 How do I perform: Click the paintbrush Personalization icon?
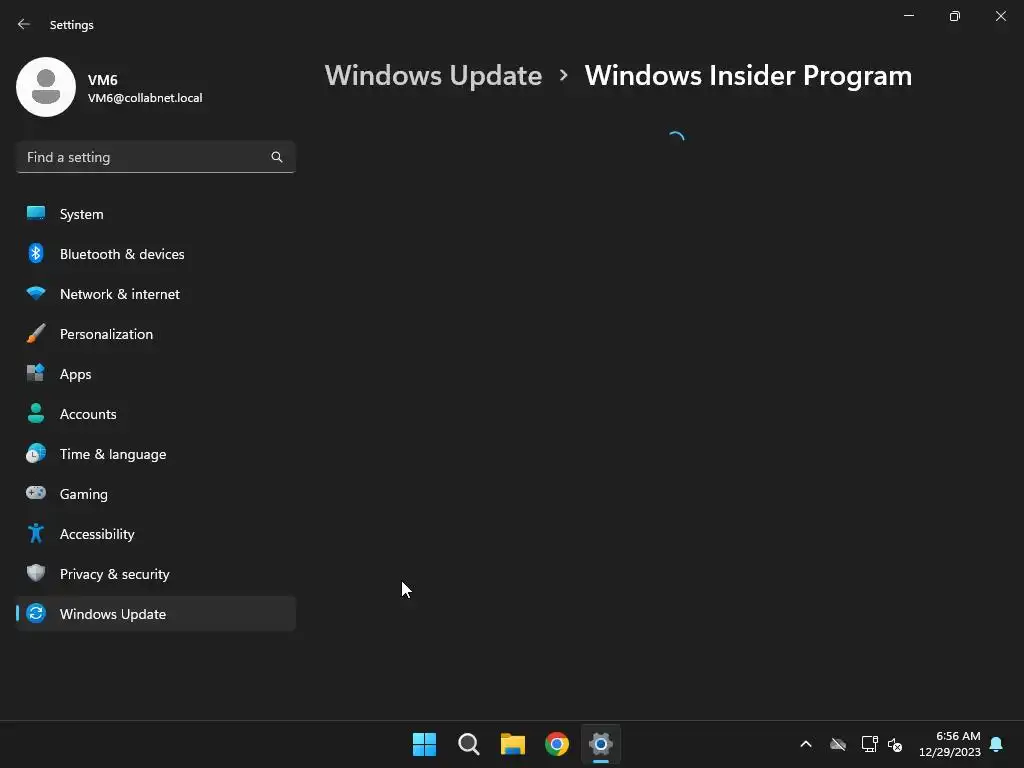[x=36, y=334]
